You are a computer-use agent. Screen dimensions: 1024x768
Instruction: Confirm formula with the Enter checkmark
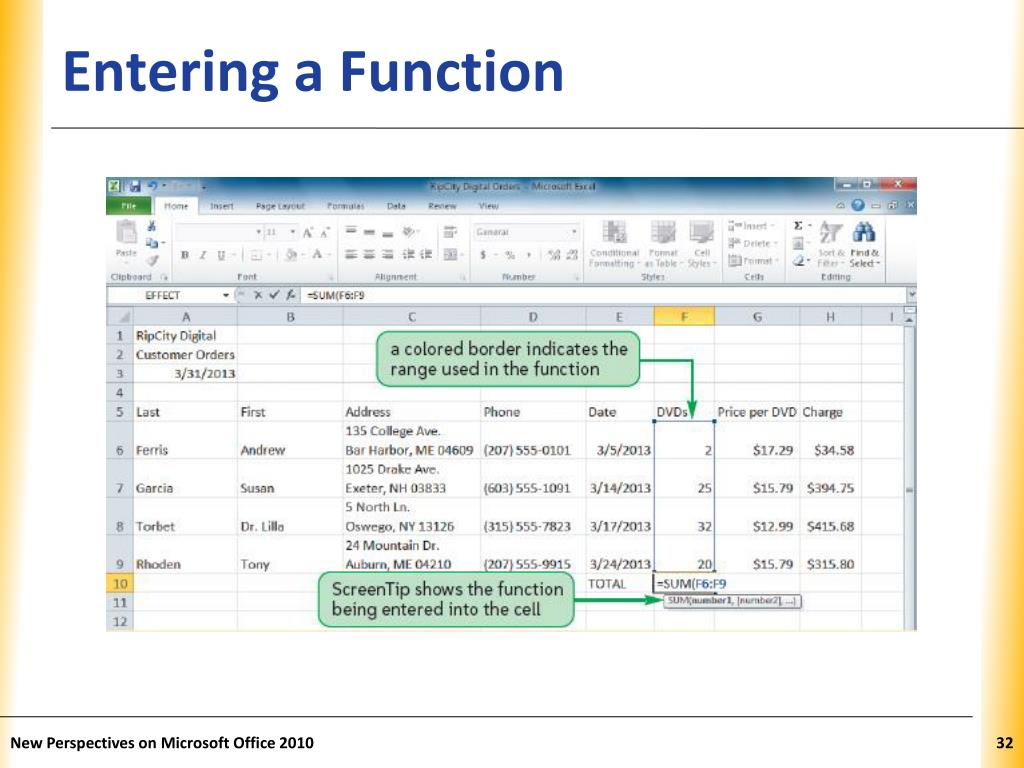pos(274,295)
